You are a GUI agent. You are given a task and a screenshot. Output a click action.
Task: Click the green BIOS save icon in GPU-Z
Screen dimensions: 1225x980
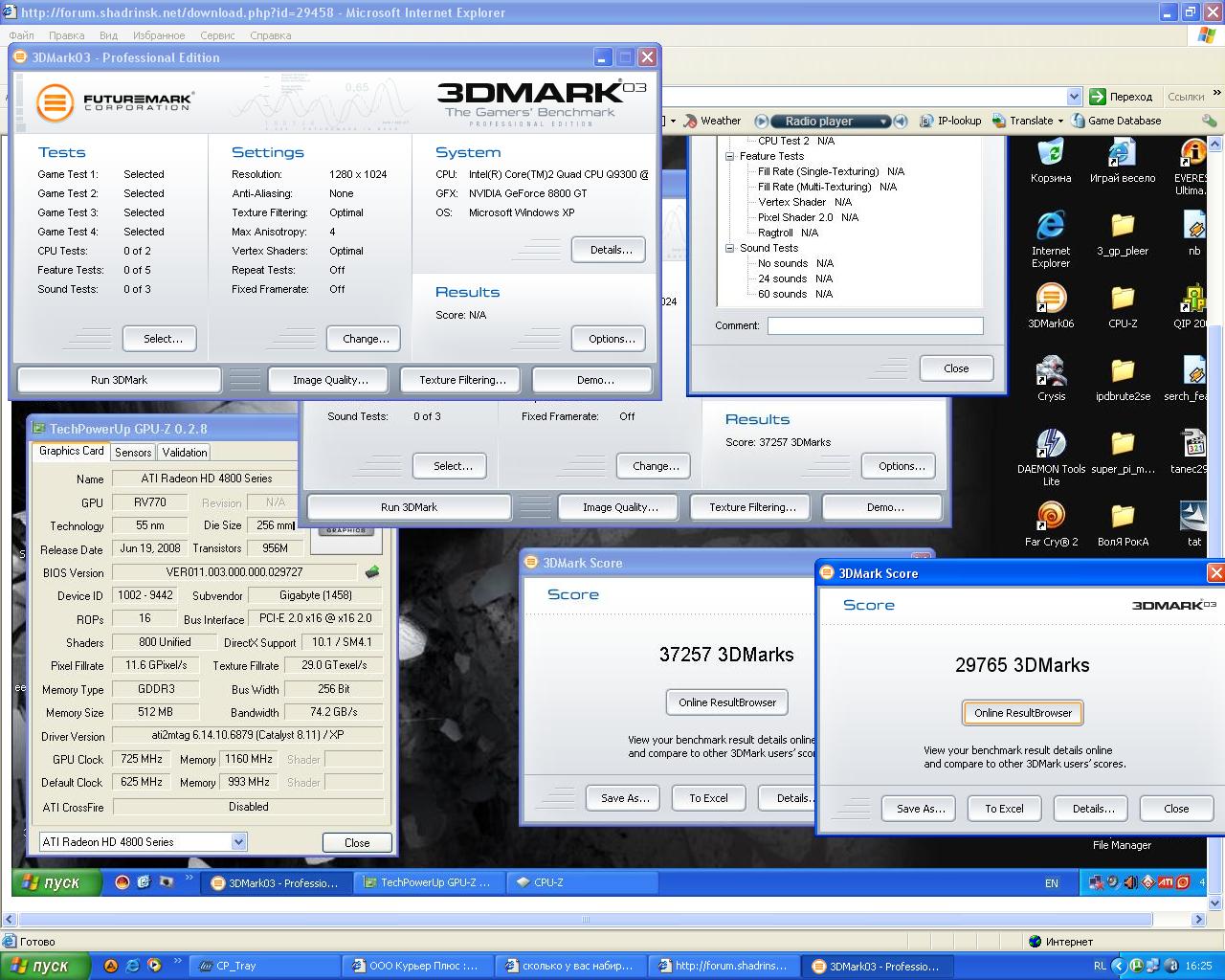coord(372,572)
